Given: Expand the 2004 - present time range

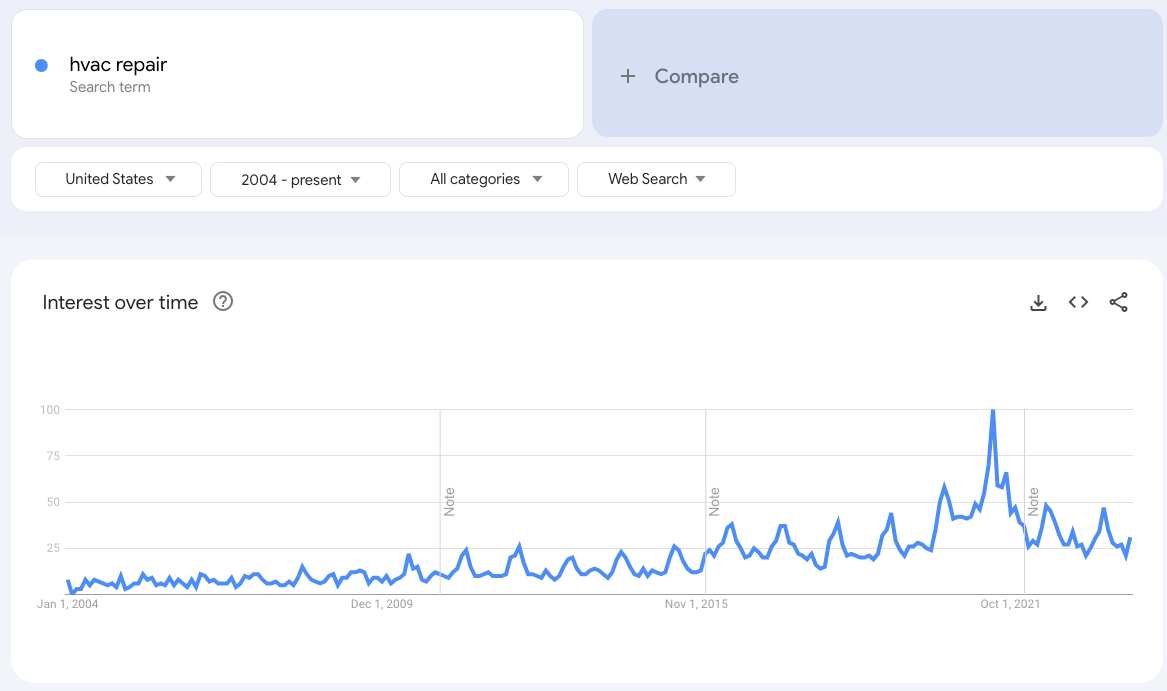Looking at the screenshot, I should click(300, 180).
